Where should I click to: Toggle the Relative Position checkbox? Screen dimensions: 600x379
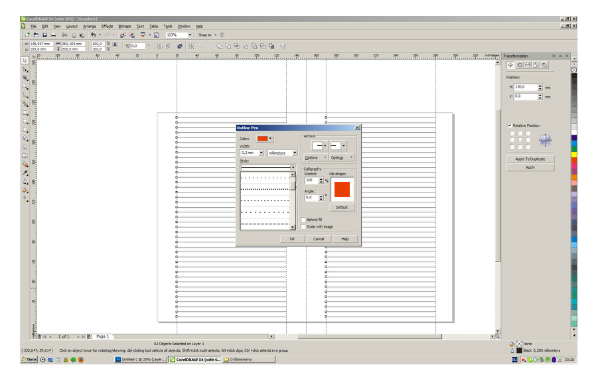pos(509,125)
